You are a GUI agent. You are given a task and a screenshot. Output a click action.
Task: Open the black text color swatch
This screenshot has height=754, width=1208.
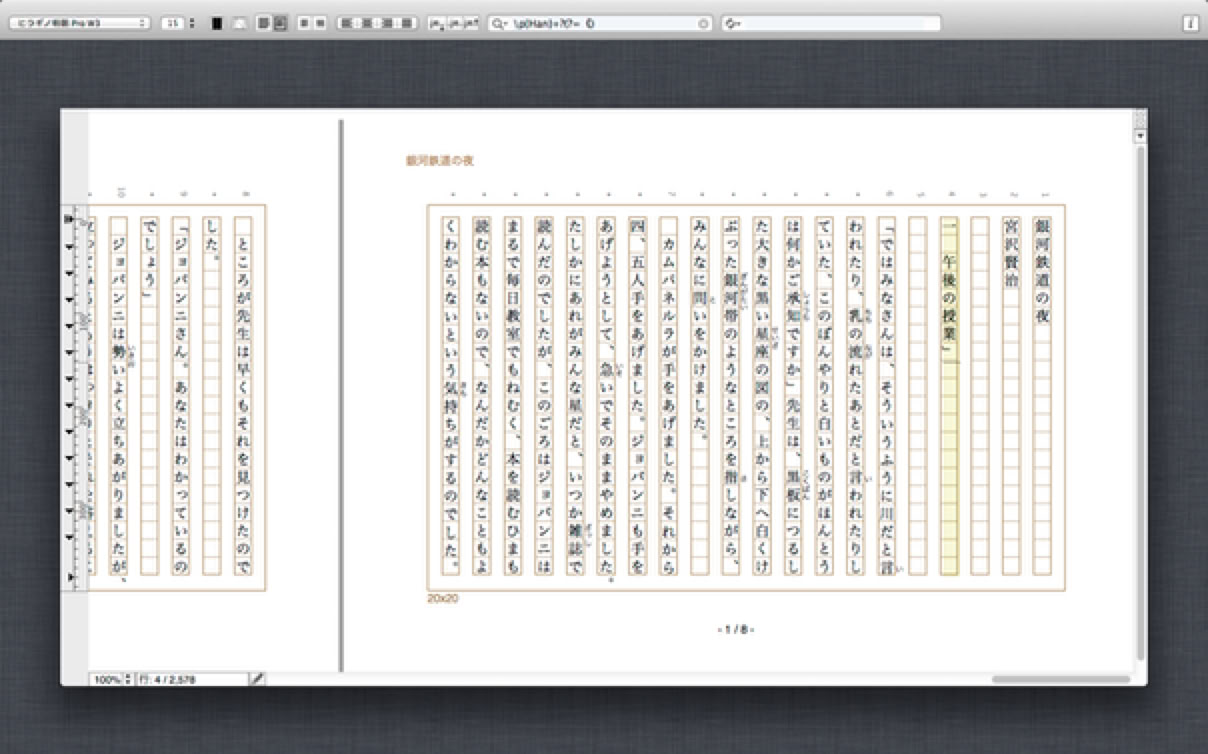[217, 23]
